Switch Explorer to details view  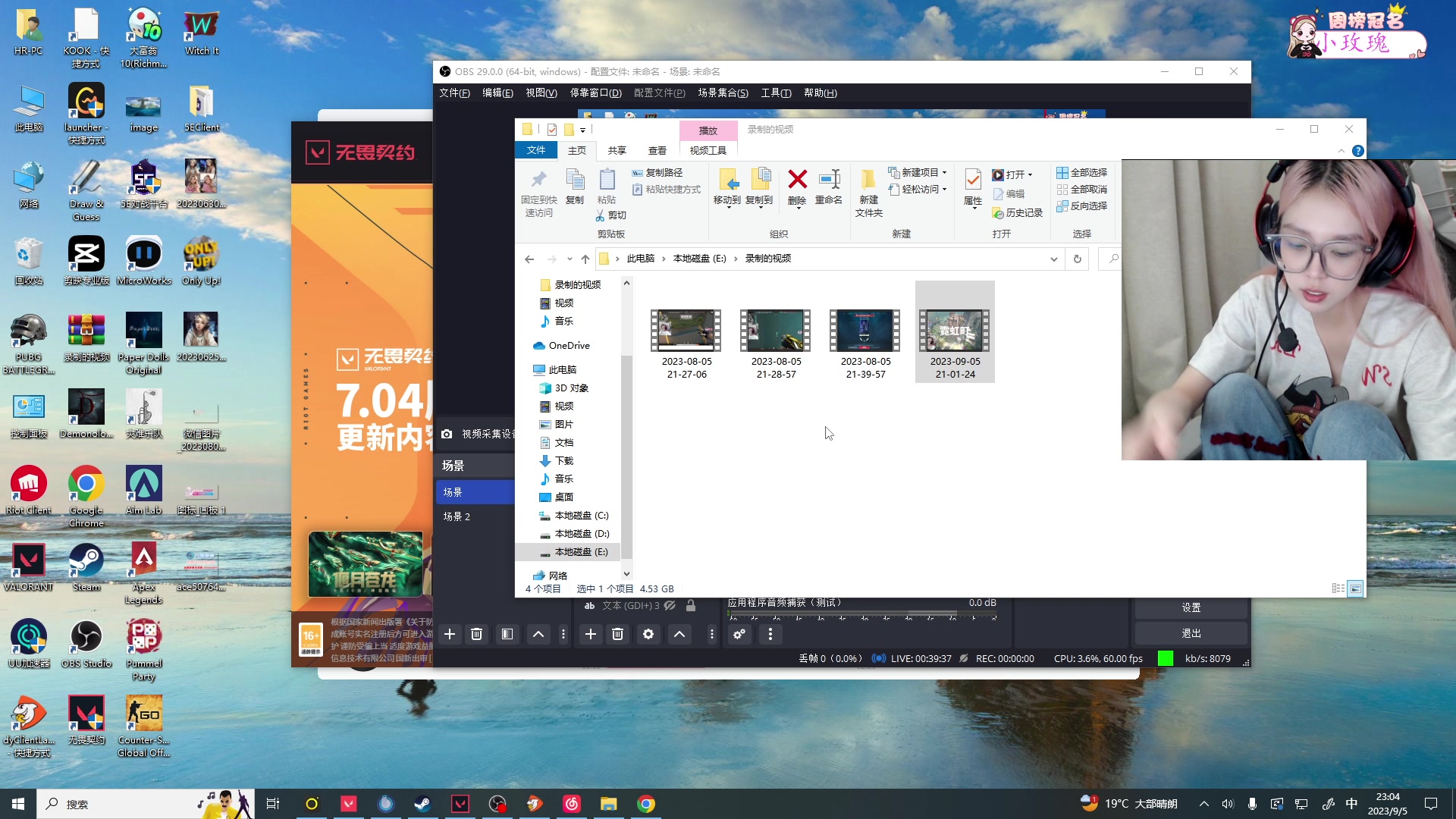pyautogui.click(x=1338, y=588)
